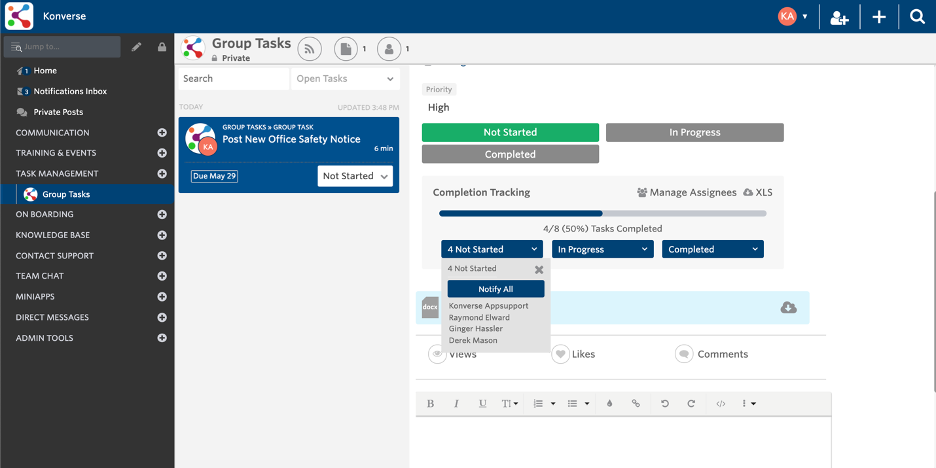Viewport: 936px width, 468px height.
Task: Download the docx attachment via cloud icon
Action: (x=788, y=307)
